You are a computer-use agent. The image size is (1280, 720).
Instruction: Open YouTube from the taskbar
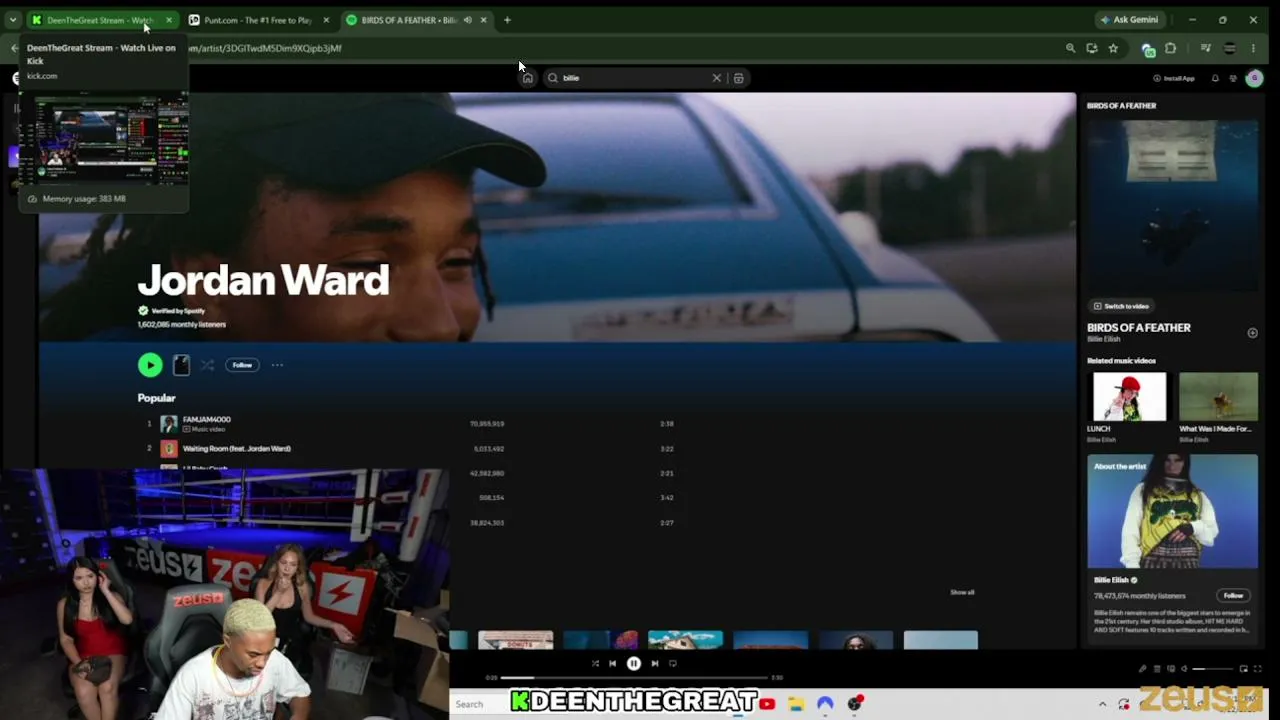(767, 704)
